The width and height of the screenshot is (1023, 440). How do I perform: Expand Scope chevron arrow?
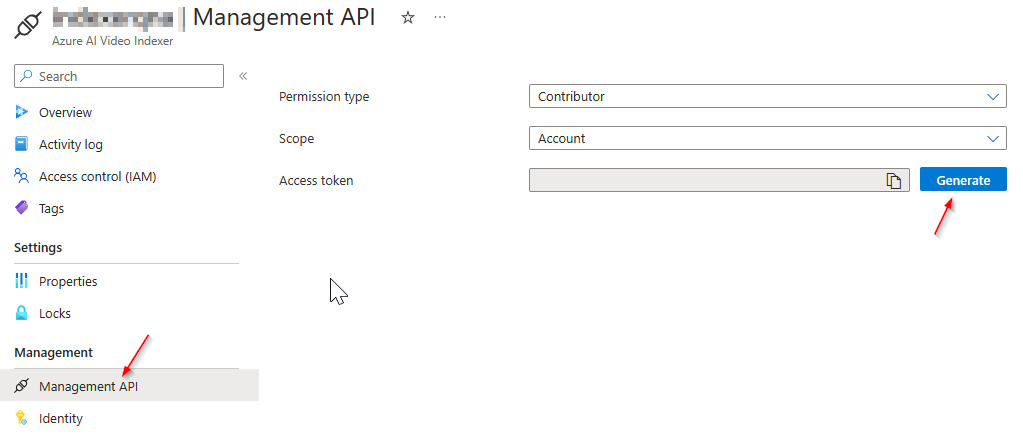point(993,138)
